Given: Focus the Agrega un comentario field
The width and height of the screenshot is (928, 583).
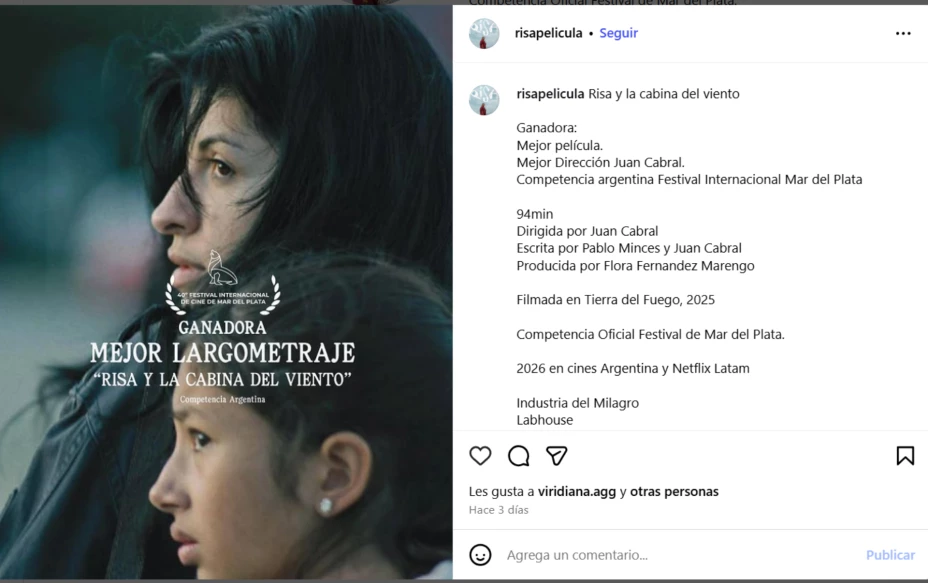Looking at the screenshot, I should 681,555.
